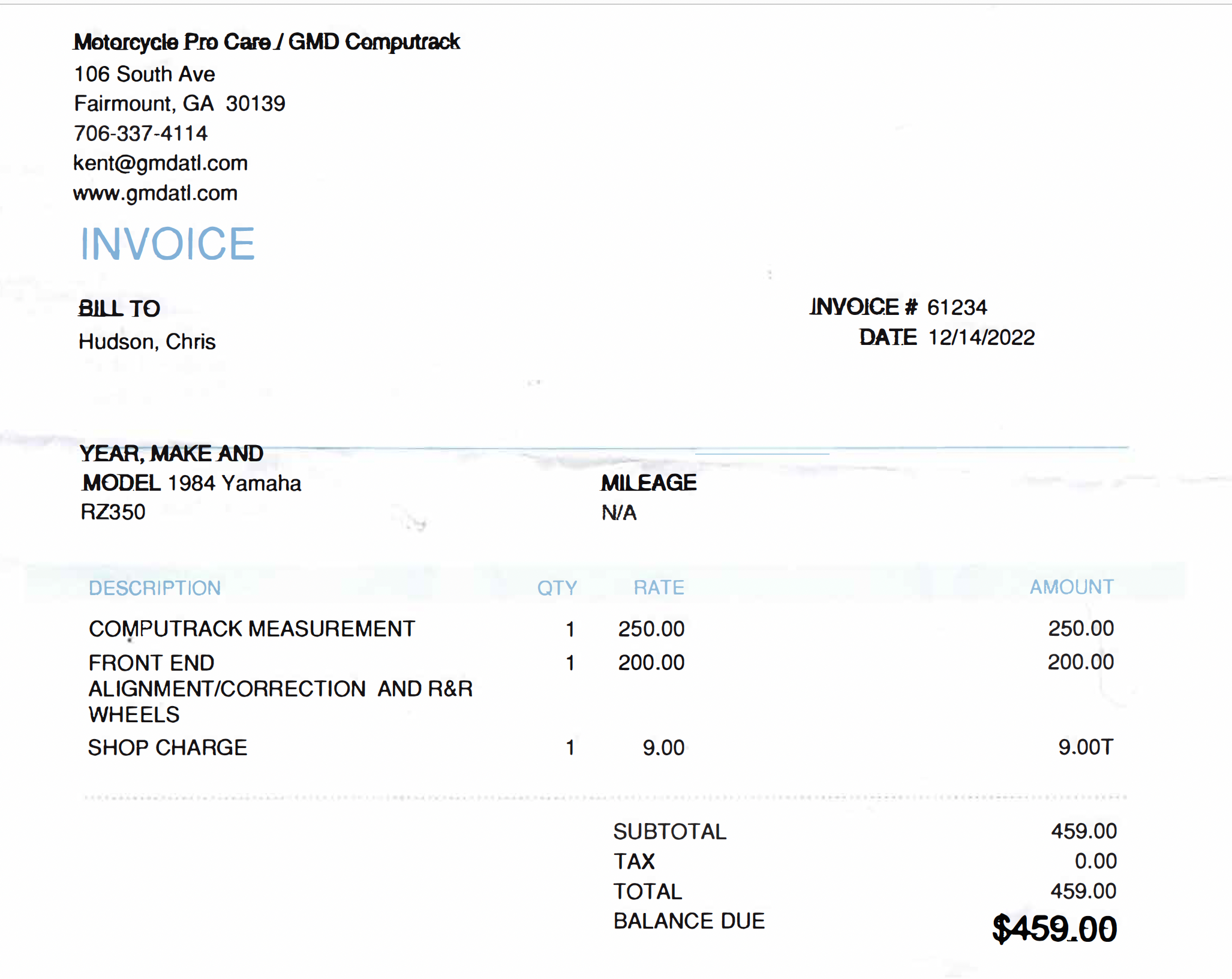Select the SUBTOTAL value 459.00
Screen dimensions: 1232x979
coord(1084,831)
